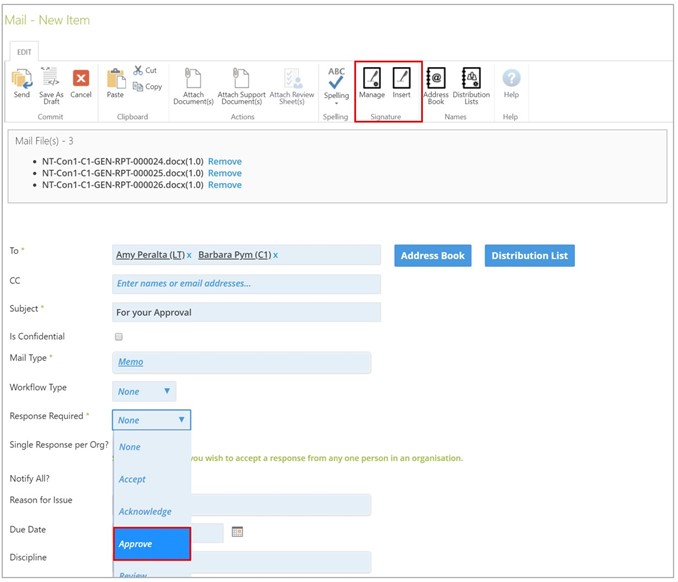Image resolution: width=678 pixels, height=582 pixels.
Task: Remove recipient Amy Peralta (LT)
Action: coord(189,256)
